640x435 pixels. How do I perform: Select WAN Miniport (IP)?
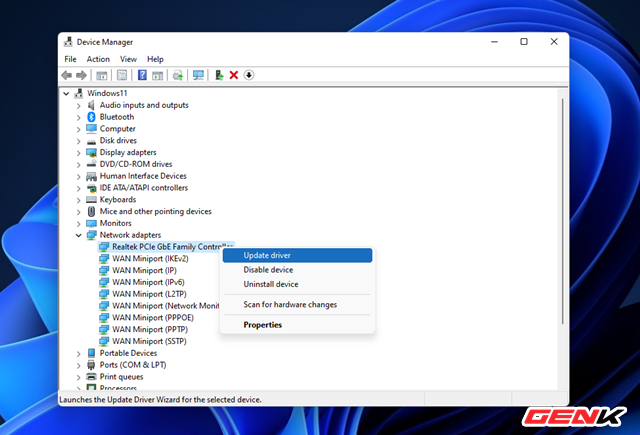point(144,271)
